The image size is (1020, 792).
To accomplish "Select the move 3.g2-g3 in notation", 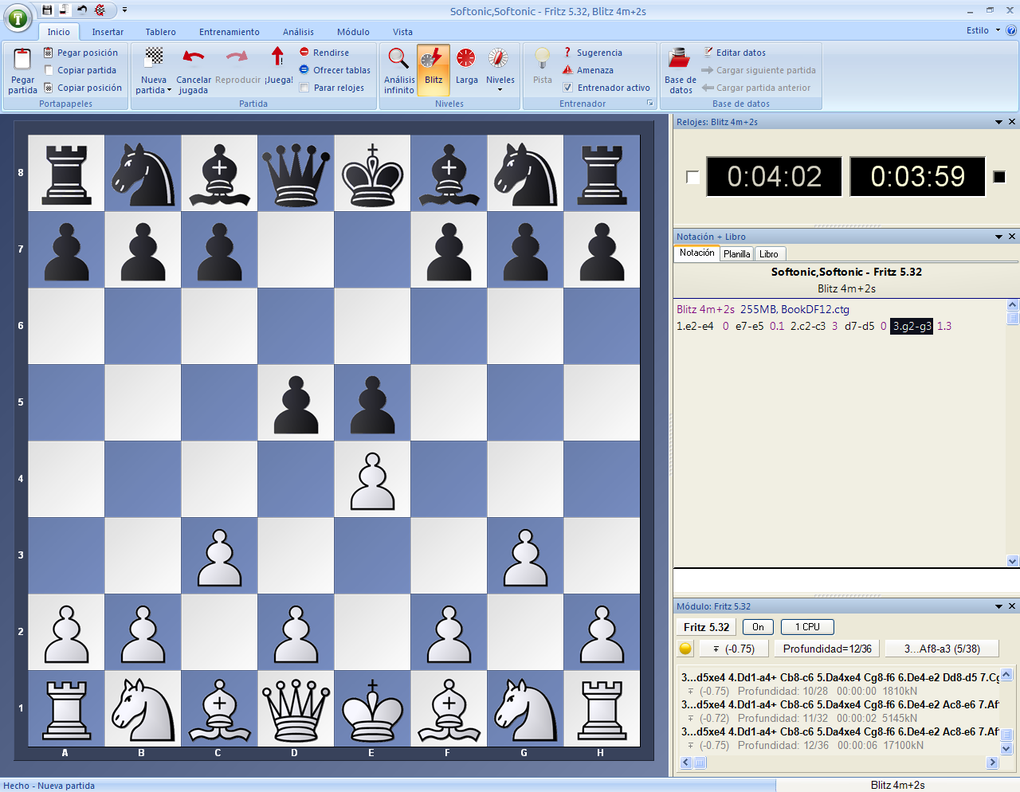I will coord(911,326).
